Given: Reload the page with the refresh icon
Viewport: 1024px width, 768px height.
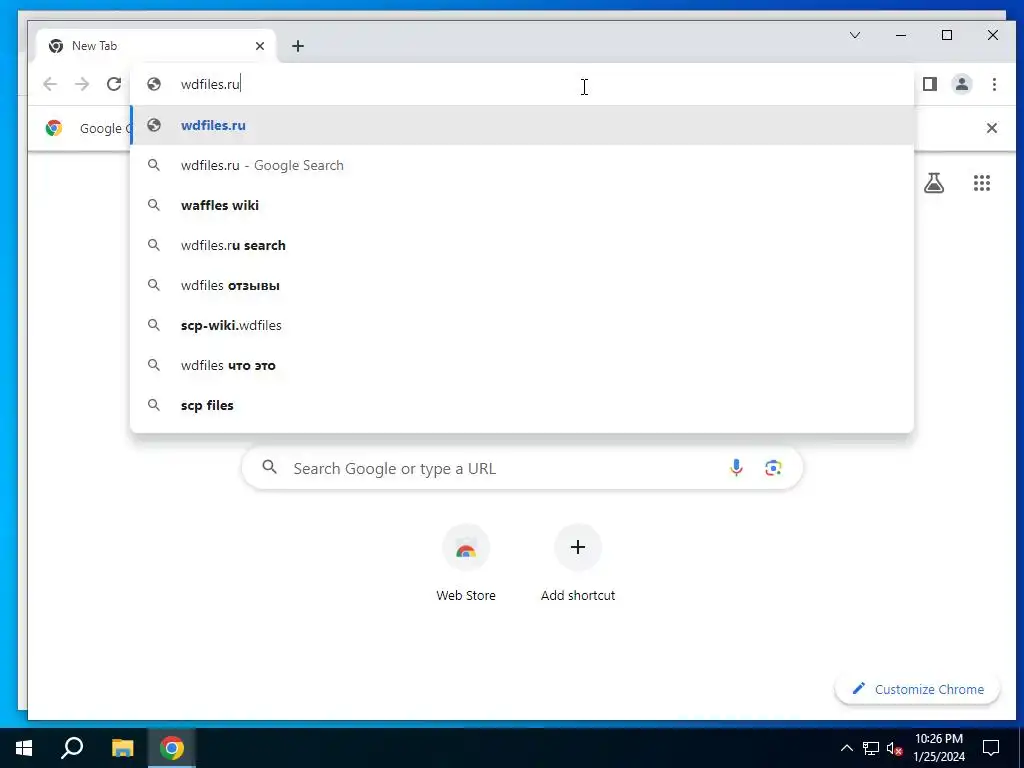Looking at the screenshot, I should pyautogui.click(x=114, y=84).
